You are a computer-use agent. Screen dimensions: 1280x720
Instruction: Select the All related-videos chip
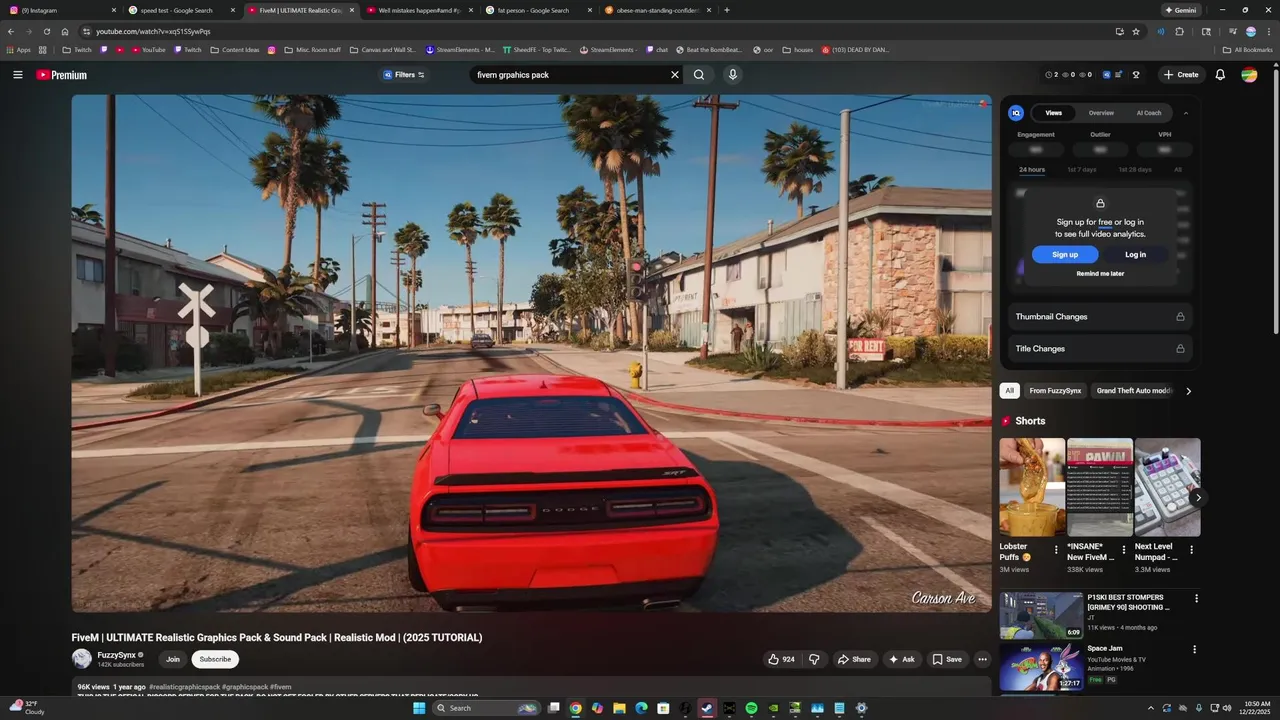(x=1010, y=391)
